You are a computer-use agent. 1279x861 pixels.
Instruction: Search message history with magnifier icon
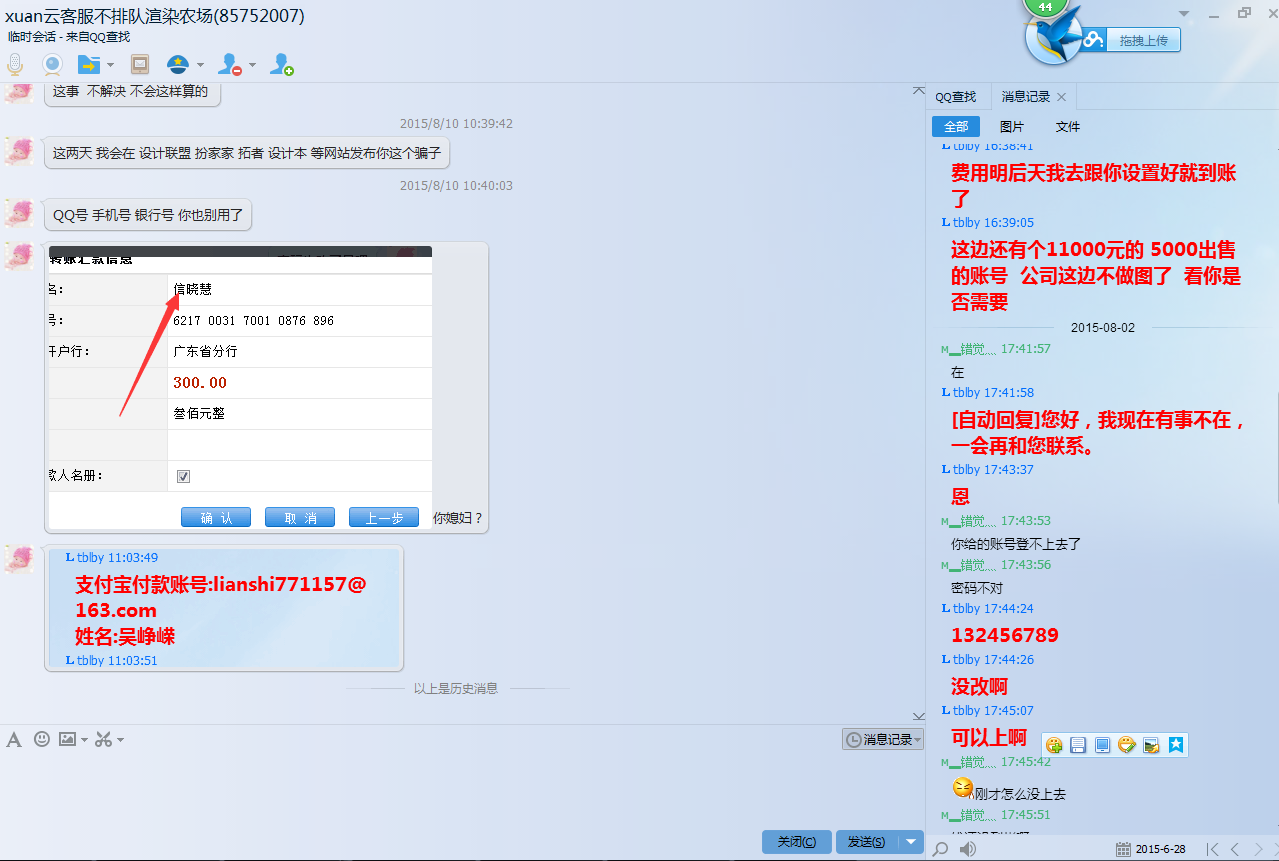tap(941, 849)
